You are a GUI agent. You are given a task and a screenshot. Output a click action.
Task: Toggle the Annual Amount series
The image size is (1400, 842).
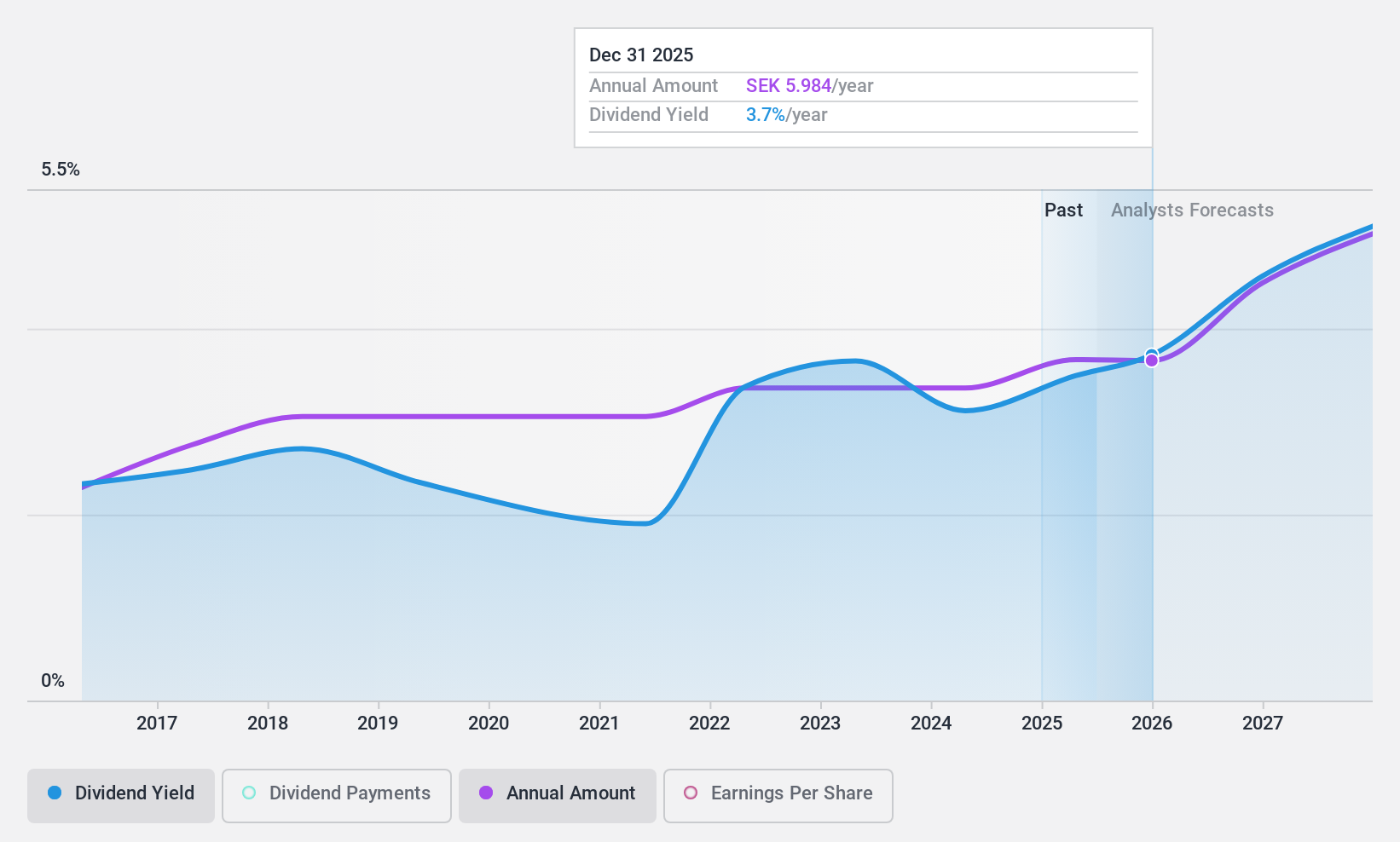tap(558, 796)
